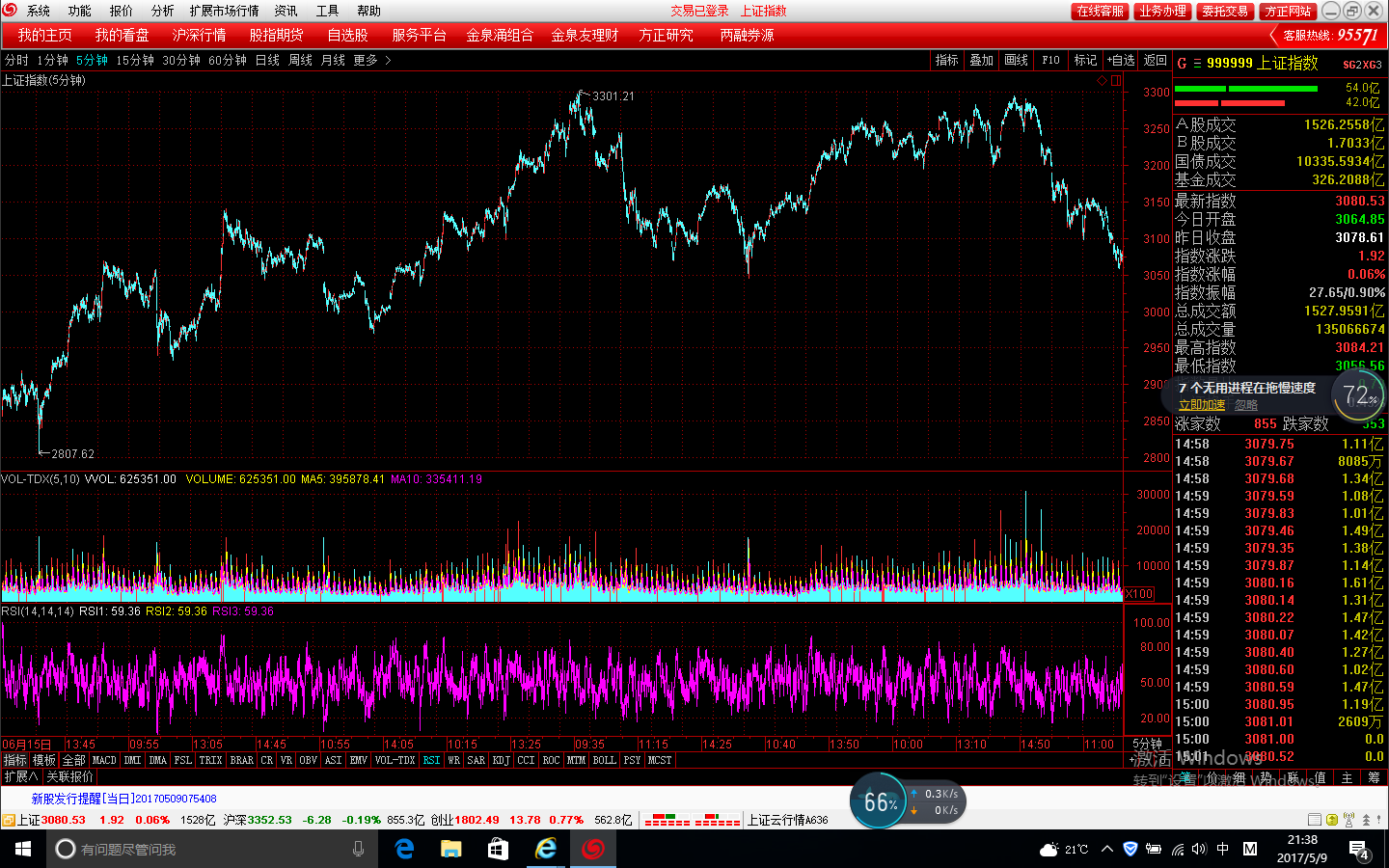
Task: Add to watchlist with +自选
Action: [x=1121, y=60]
